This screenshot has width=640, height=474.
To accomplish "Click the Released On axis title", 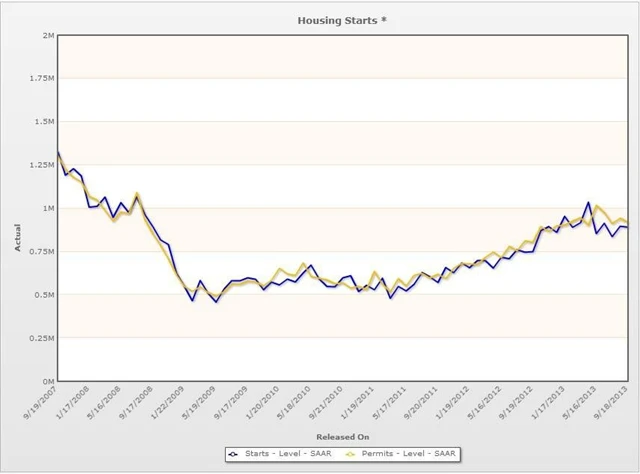I will [x=344, y=436].
